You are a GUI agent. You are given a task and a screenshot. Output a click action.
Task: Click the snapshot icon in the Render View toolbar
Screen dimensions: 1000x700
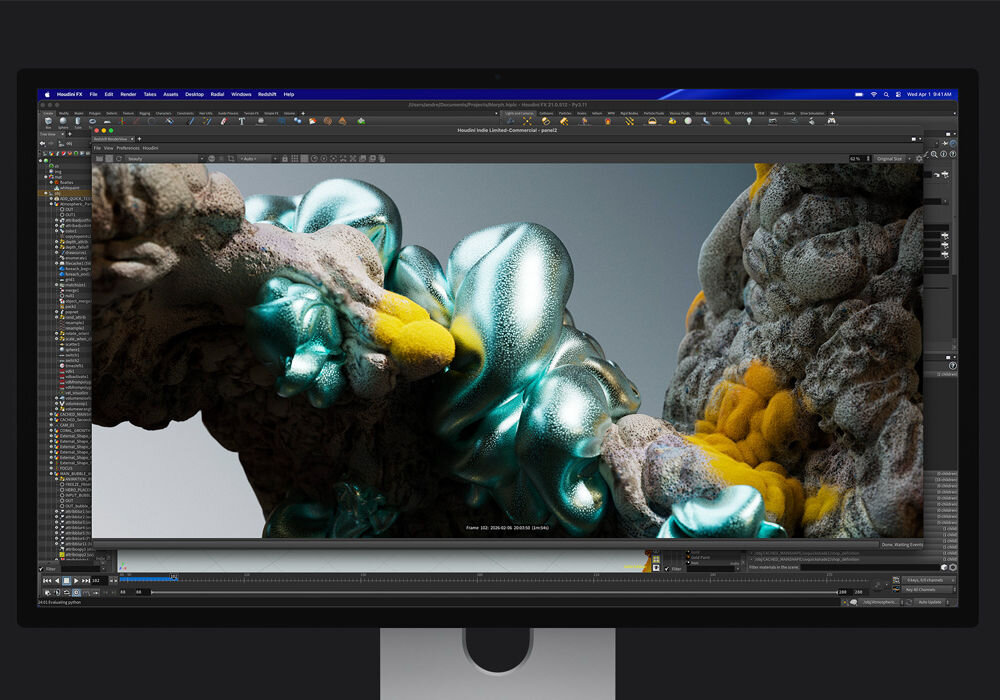tap(373, 158)
